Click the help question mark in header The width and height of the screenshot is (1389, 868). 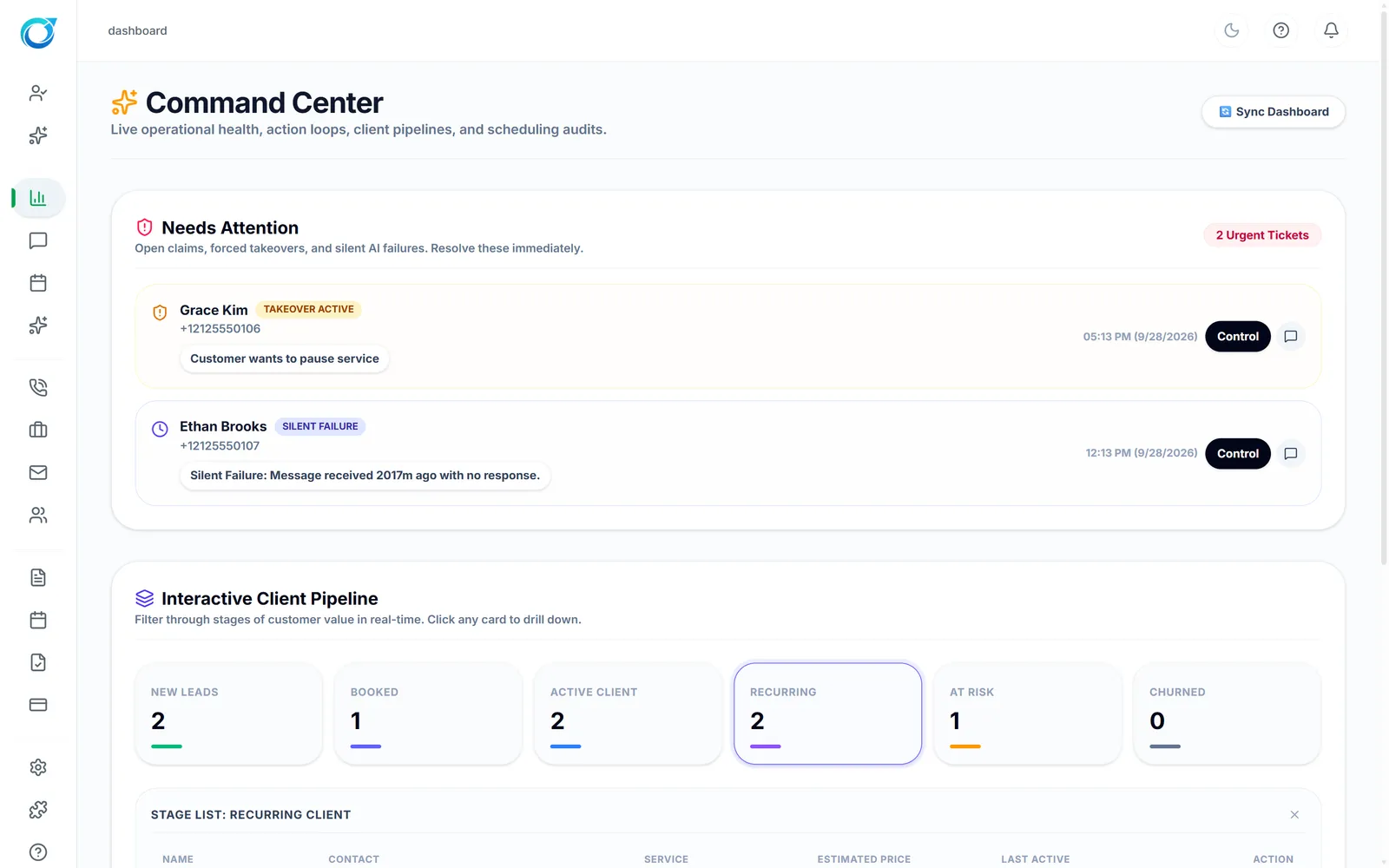pos(1281,30)
